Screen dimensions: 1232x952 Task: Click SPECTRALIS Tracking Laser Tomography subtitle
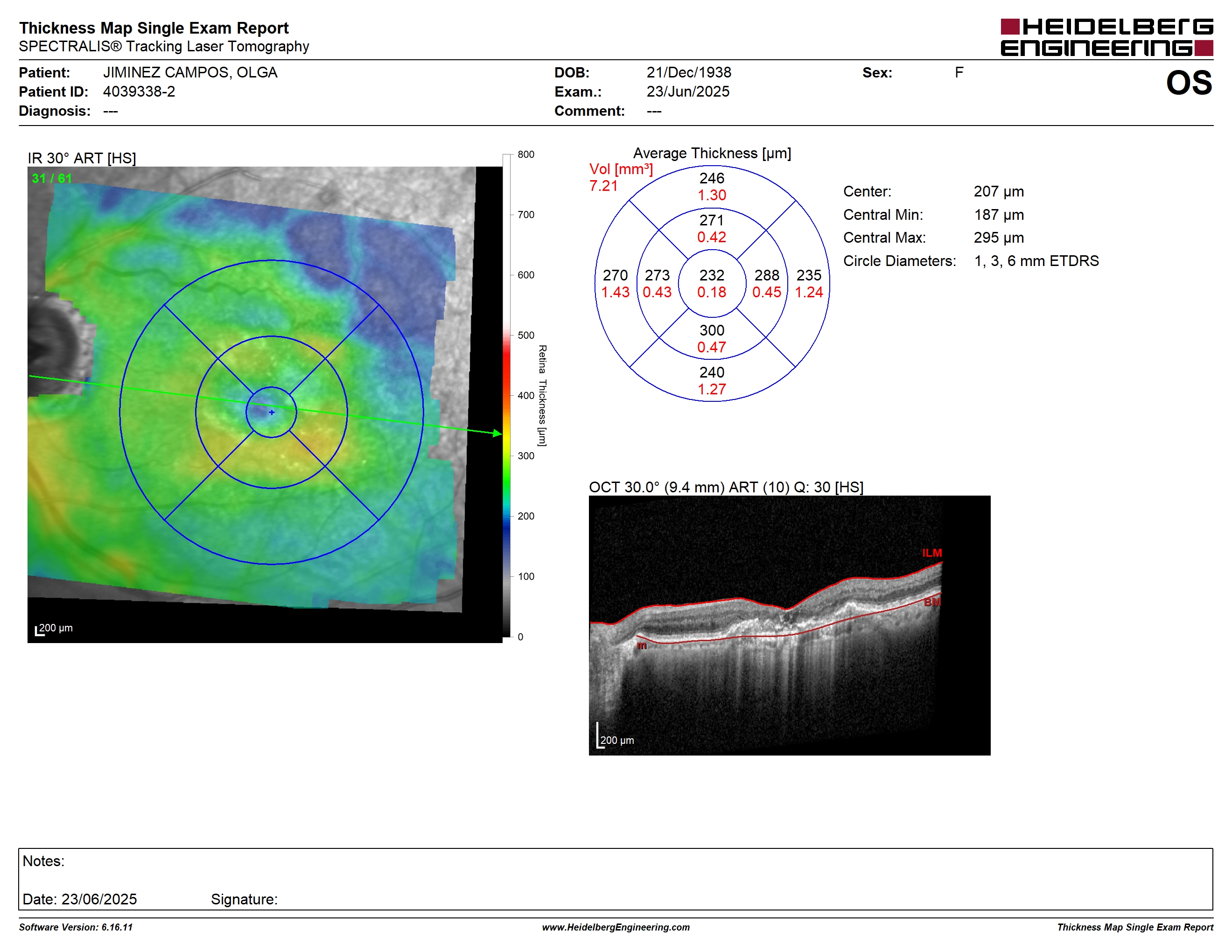(x=164, y=46)
